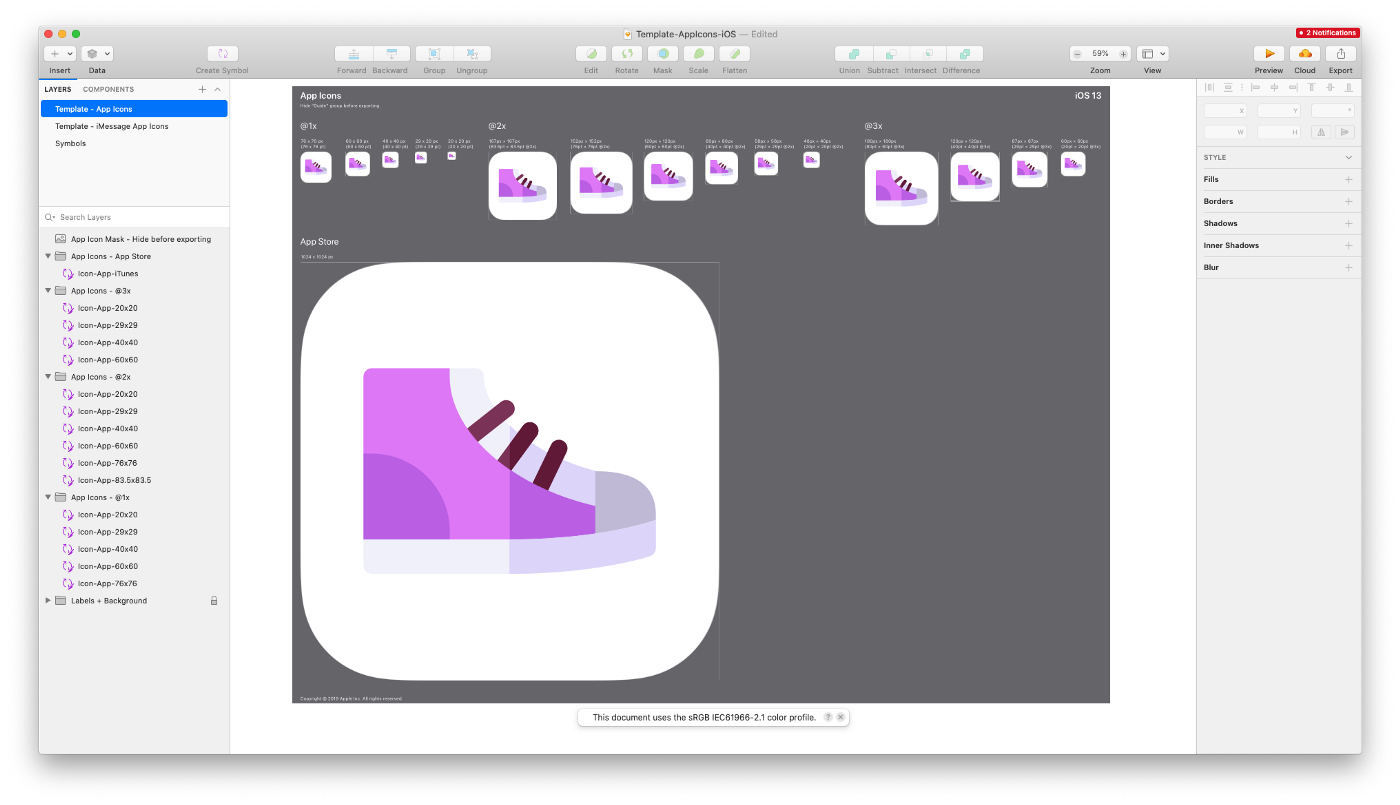Image resolution: width=1400 pixels, height=805 pixels.
Task: Apply Subtract boolean operation
Action: [x=891, y=54]
